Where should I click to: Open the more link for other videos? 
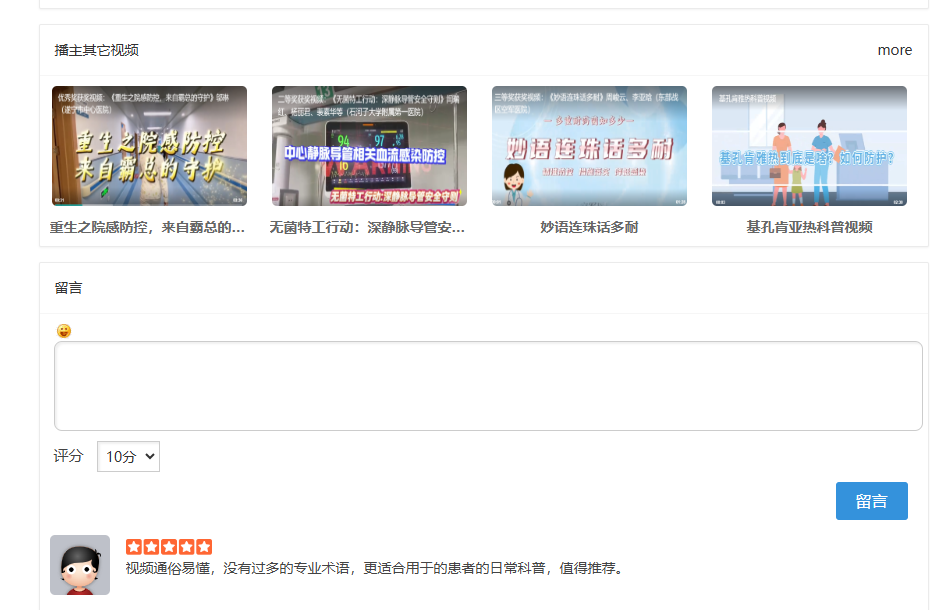click(x=894, y=49)
